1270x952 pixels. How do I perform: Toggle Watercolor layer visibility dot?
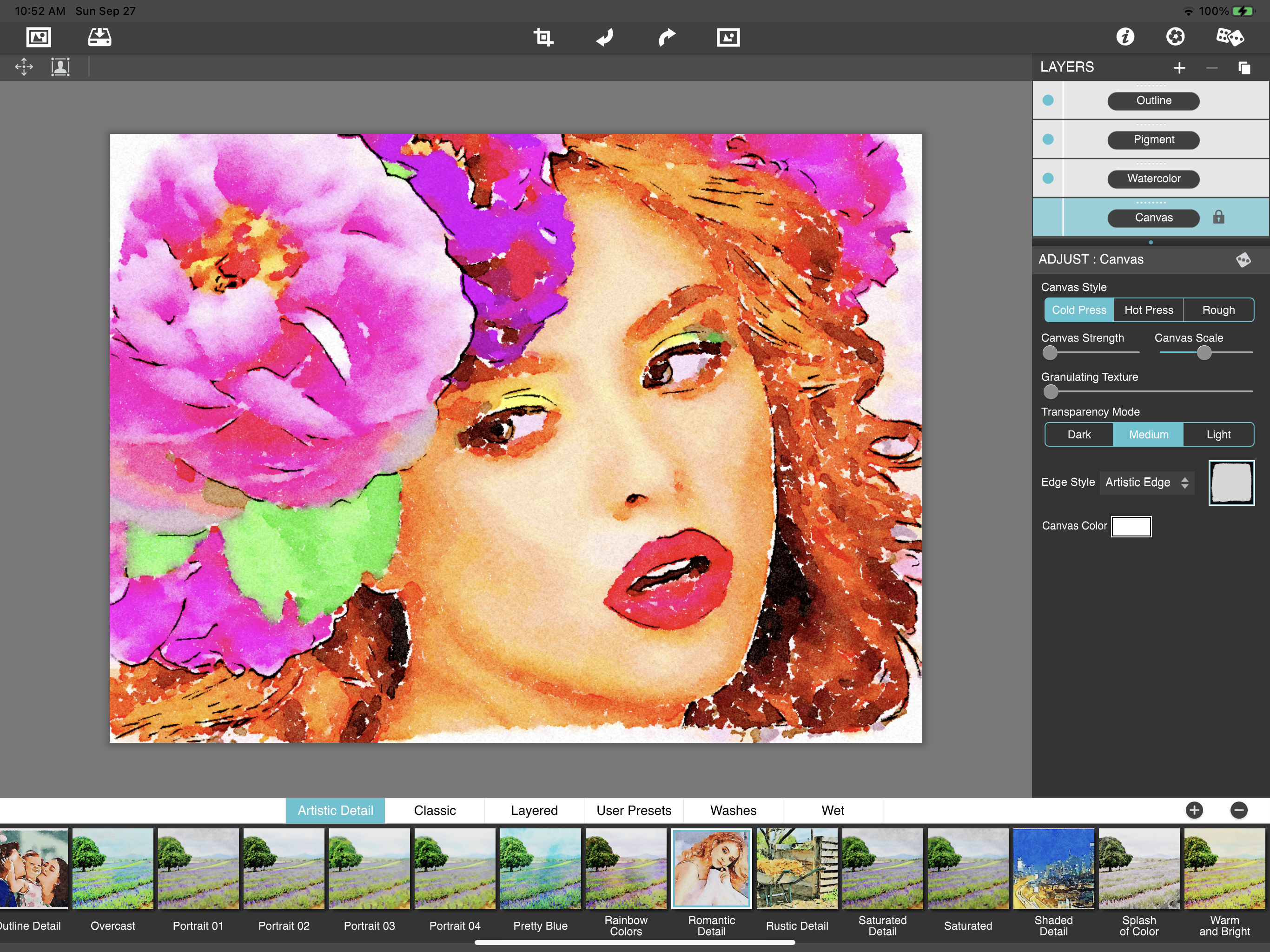click(x=1048, y=178)
